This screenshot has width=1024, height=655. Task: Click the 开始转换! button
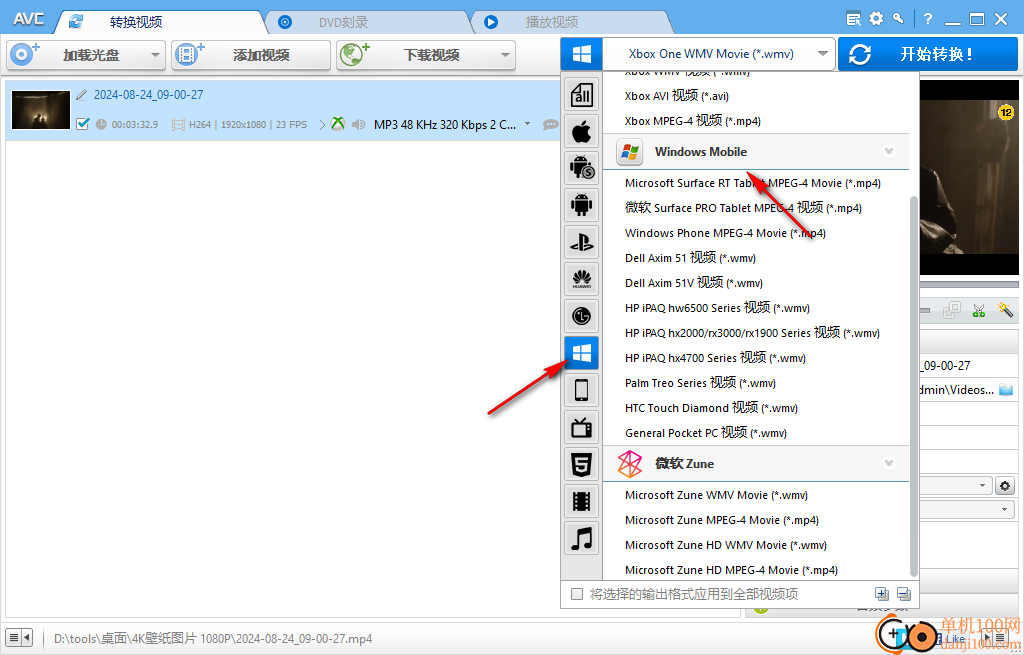point(927,54)
